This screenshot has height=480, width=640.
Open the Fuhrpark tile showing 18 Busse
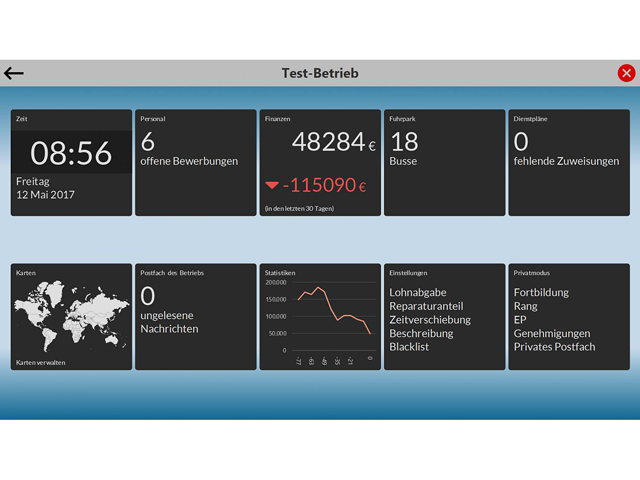pos(444,162)
